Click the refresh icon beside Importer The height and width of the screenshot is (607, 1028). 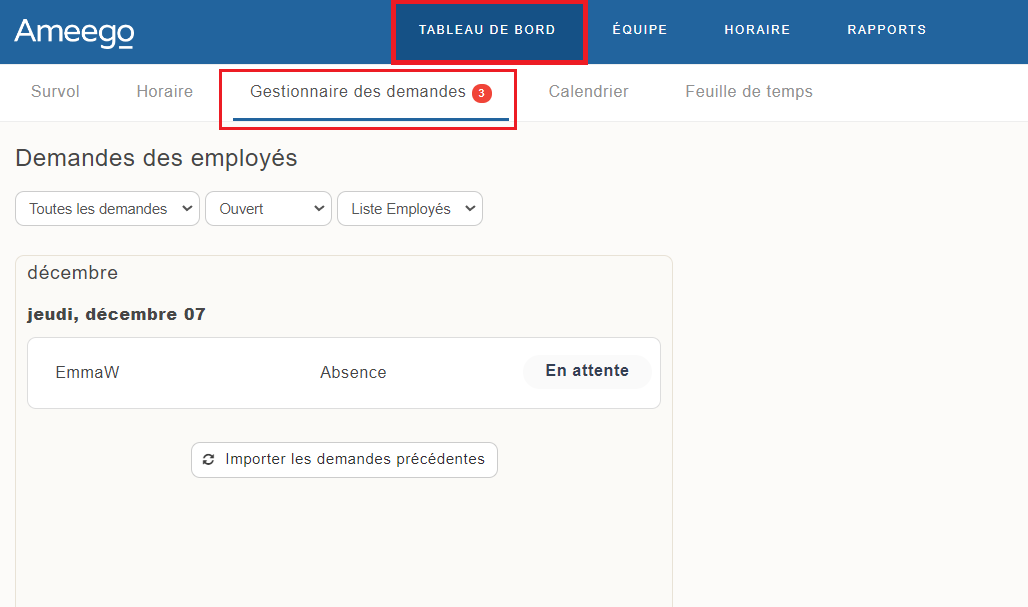(208, 460)
